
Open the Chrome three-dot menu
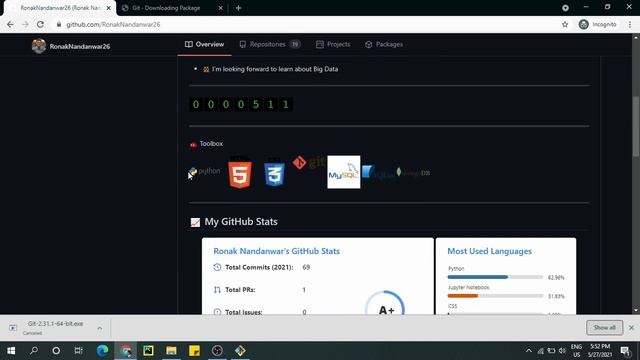click(x=630, y=24)
